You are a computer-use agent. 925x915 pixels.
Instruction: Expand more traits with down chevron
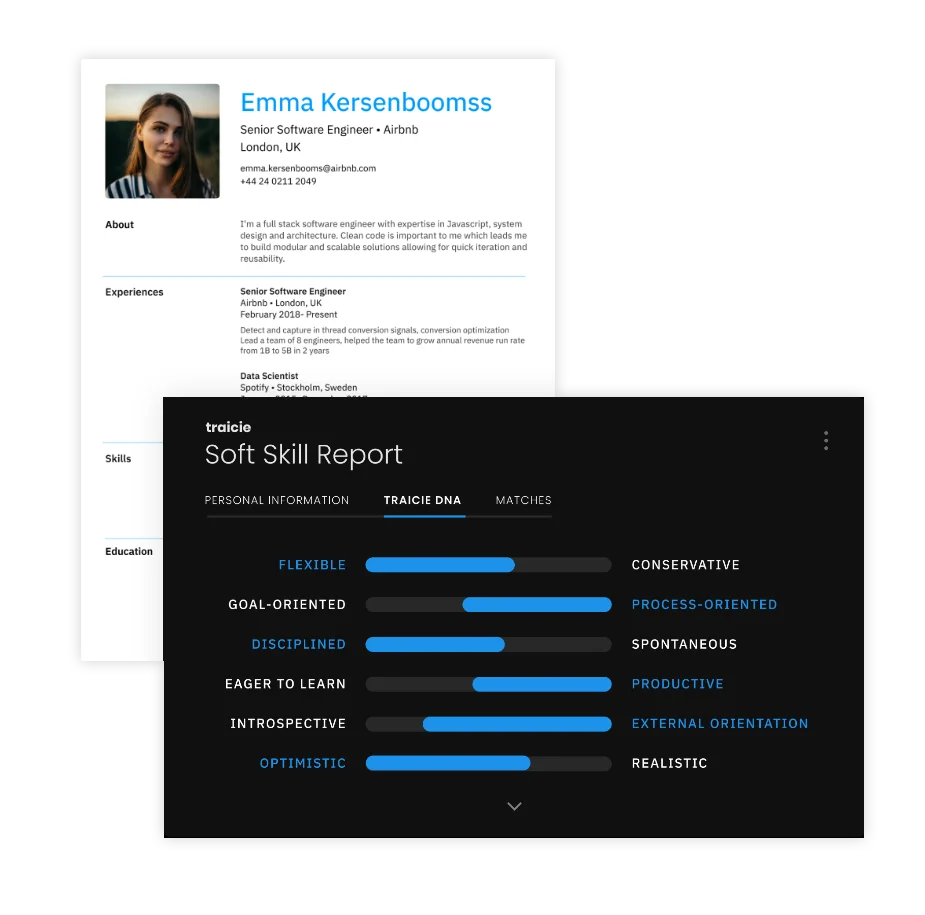coord(514,806)
